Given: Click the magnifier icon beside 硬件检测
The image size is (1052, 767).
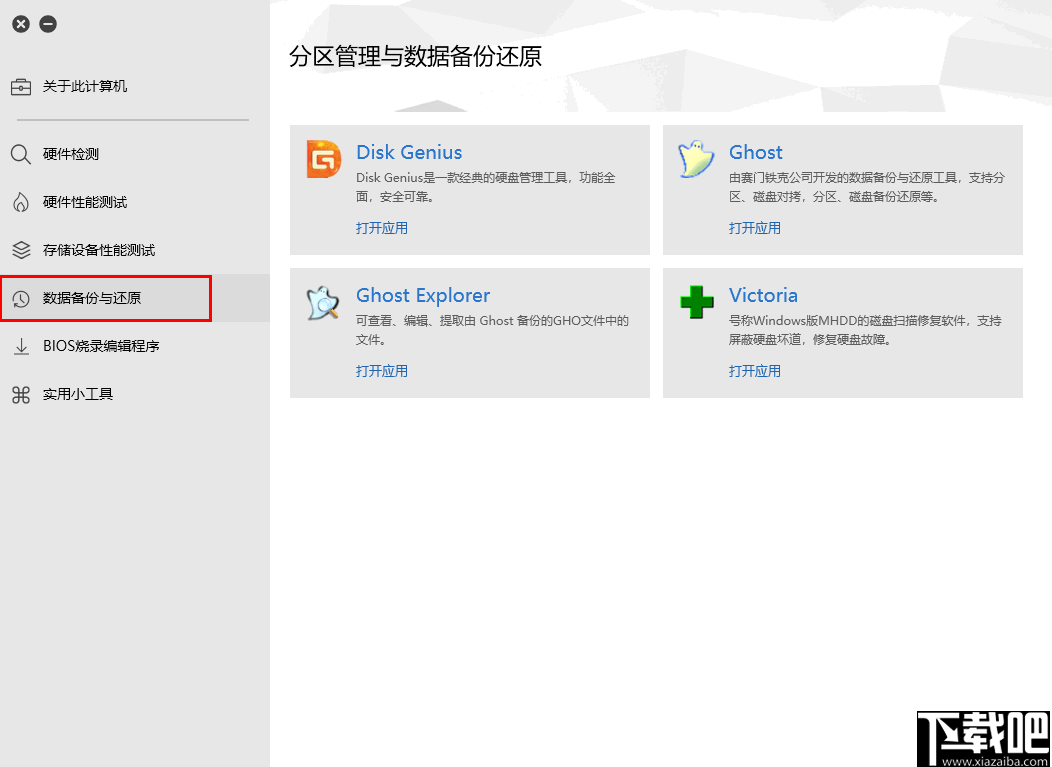Looking at the screenshot, I should [20, 154].
